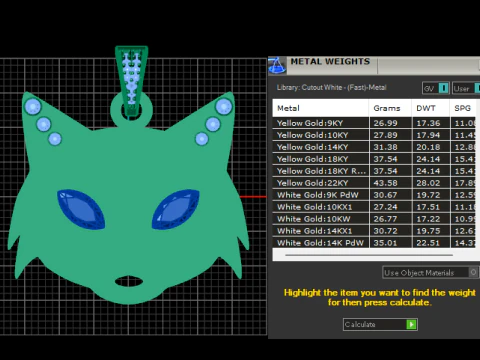Select the White Gold:10KX1 row
Screen dimensions: 480x360
coord(374,207)
